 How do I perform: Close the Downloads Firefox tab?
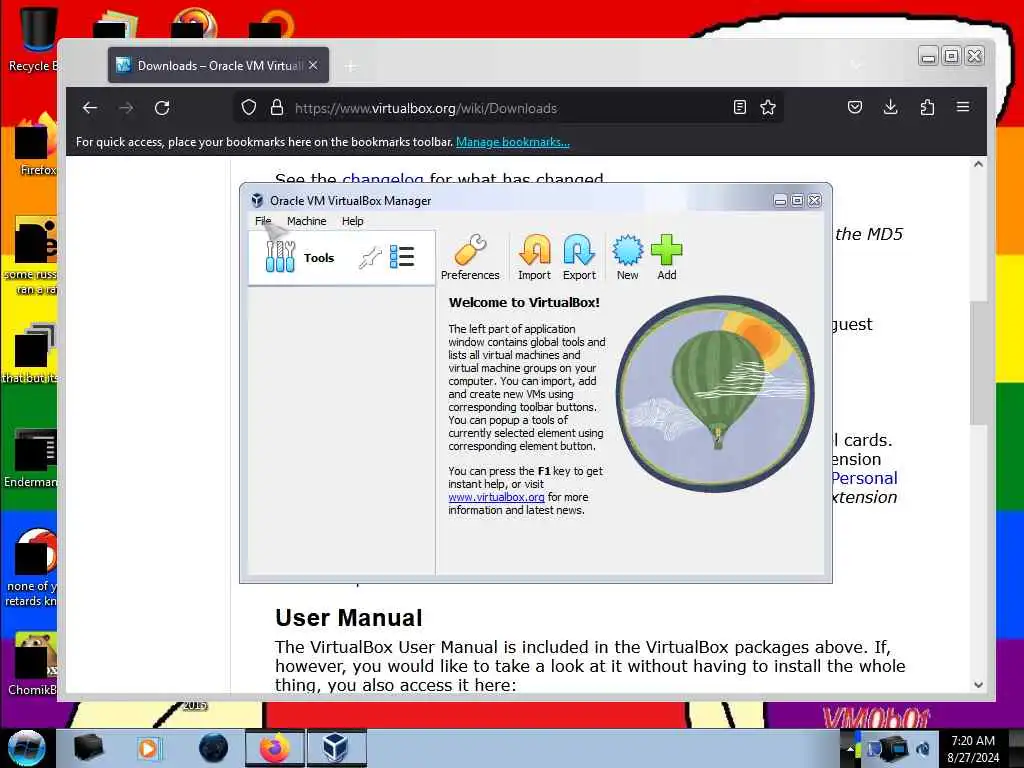(x=313, y=65)
